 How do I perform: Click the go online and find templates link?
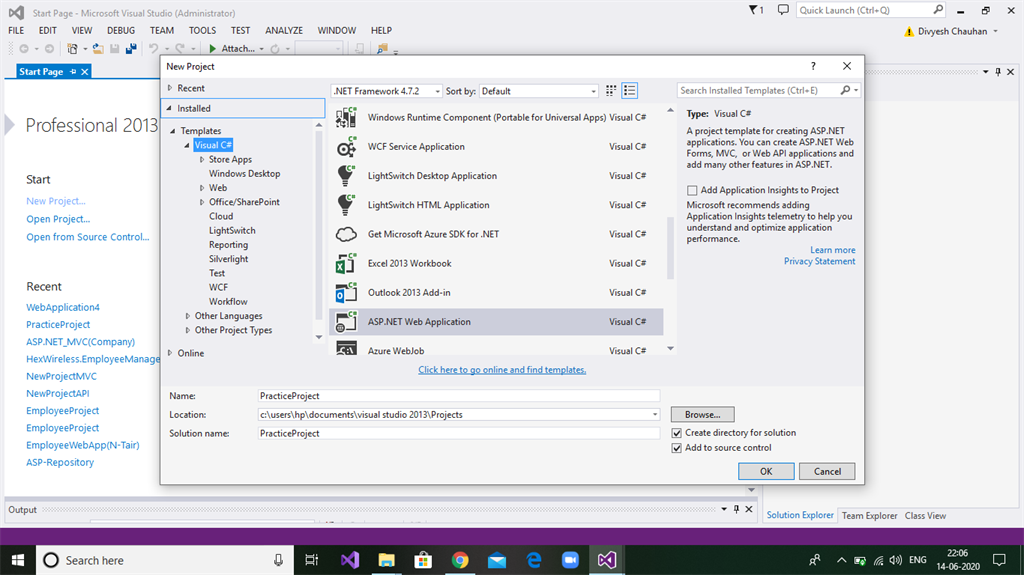(x=502, y=370)
